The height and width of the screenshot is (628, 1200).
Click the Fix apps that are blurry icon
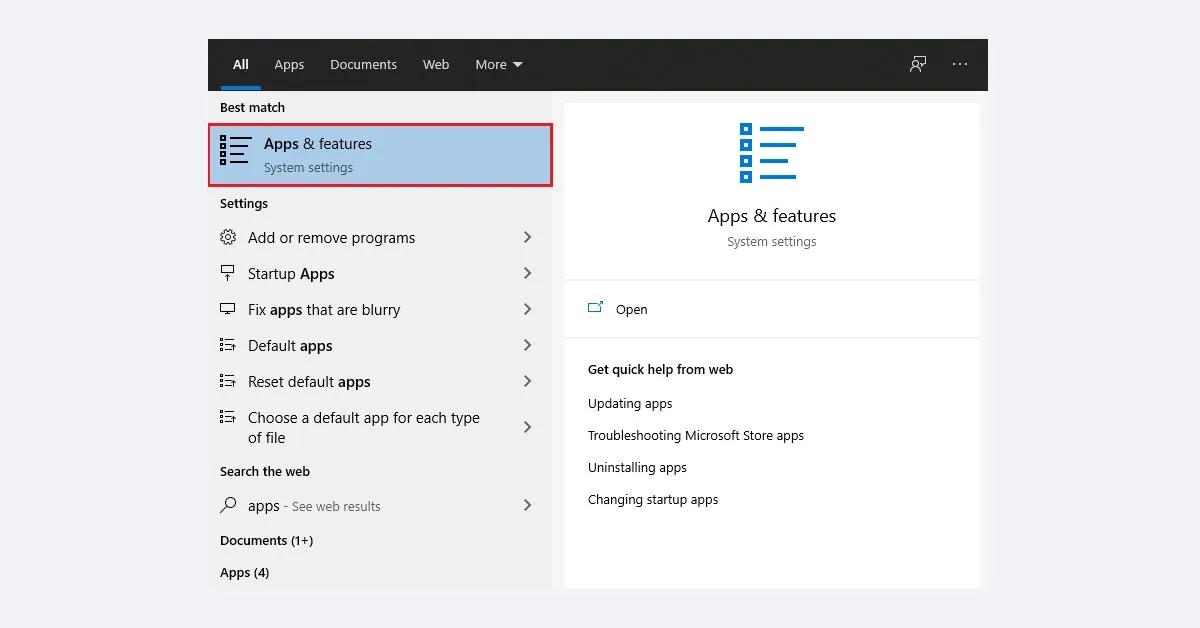coord(229,309)
